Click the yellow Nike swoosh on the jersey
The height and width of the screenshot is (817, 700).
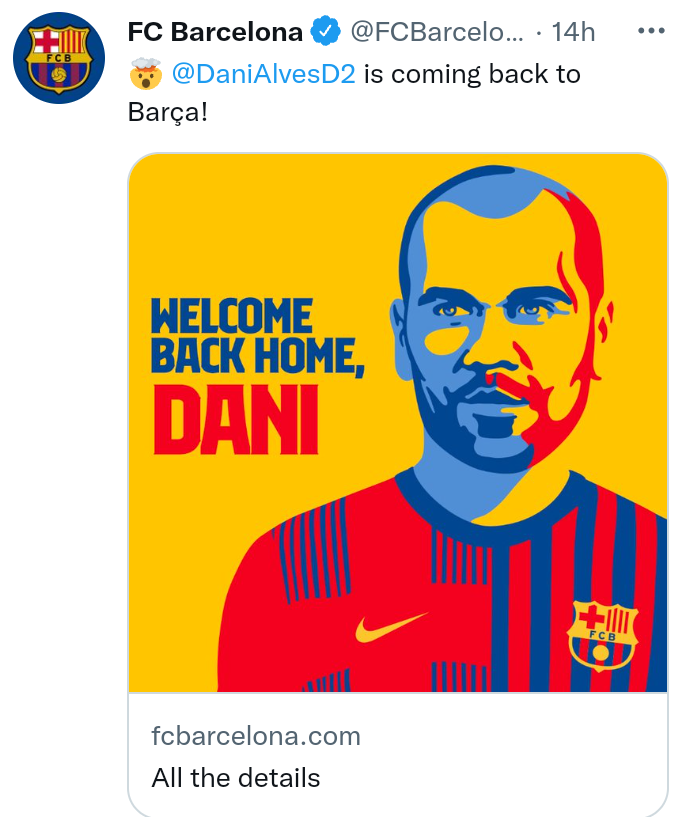391,627
